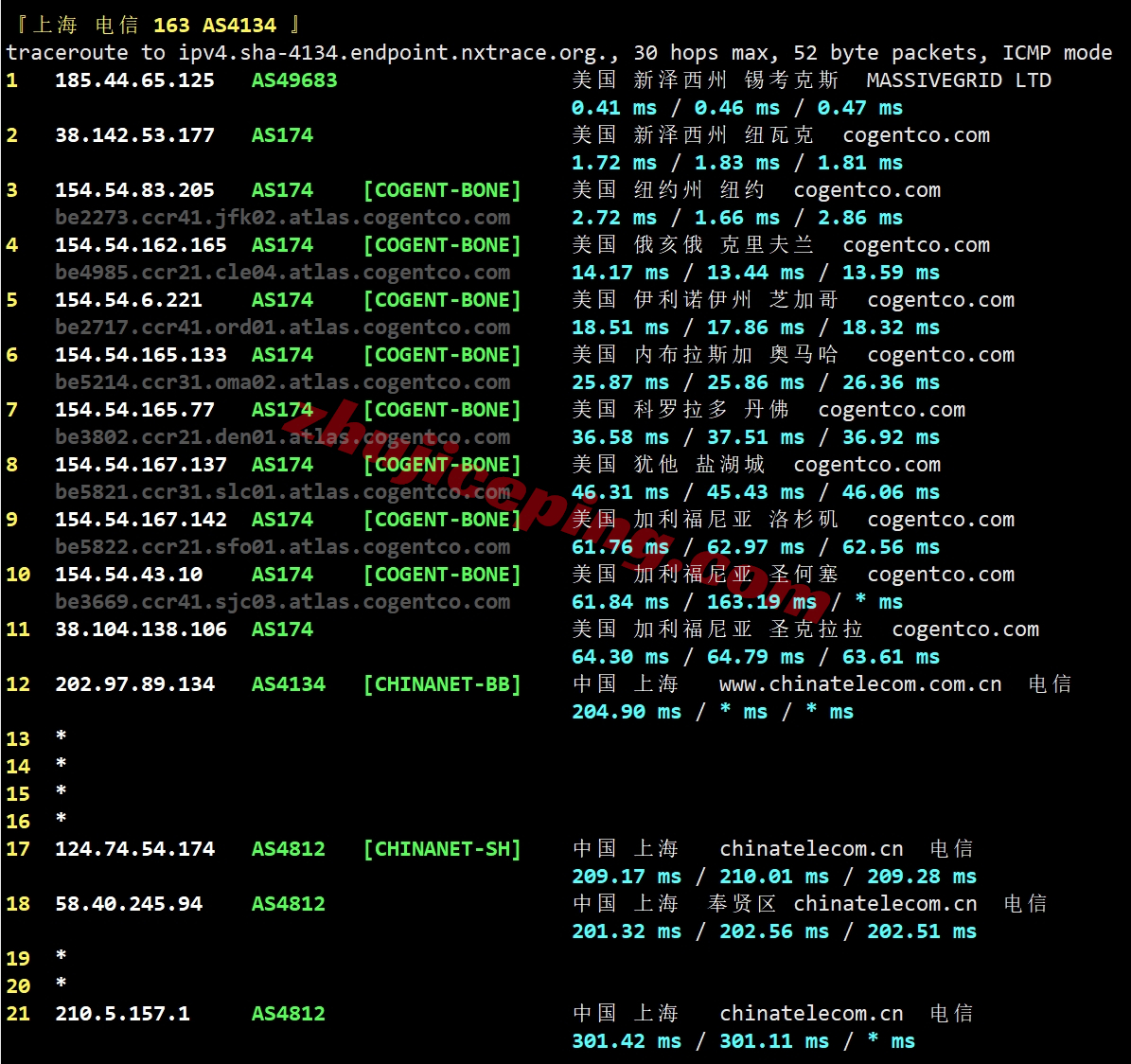
Task: Click IP 210.5.157.1 on hop 21
Action: 123,1013
